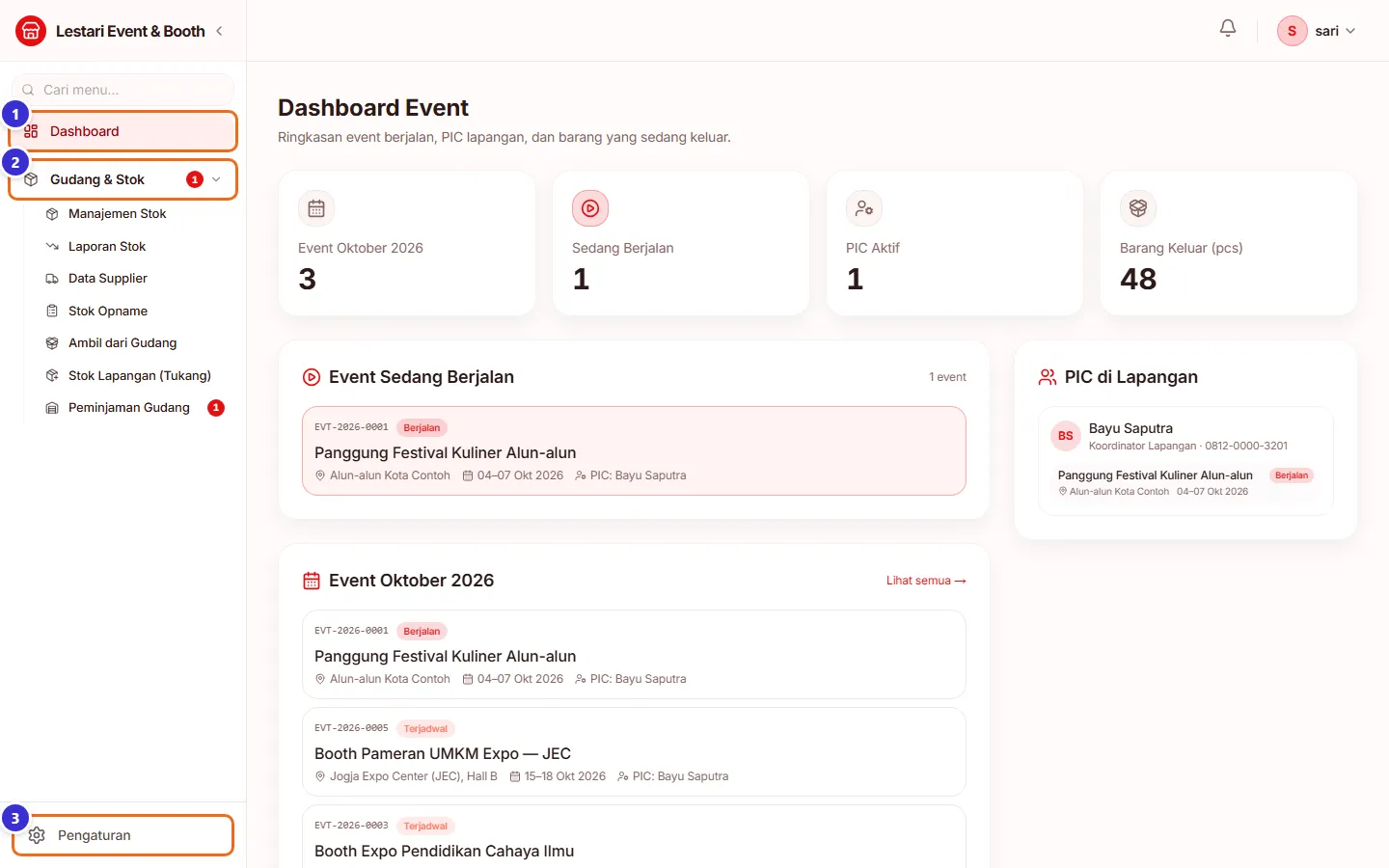The image size is (1389, 868).
Task: Click the Peminjaman Gudang warehouse icon
Action: click(x=52, y=408)
